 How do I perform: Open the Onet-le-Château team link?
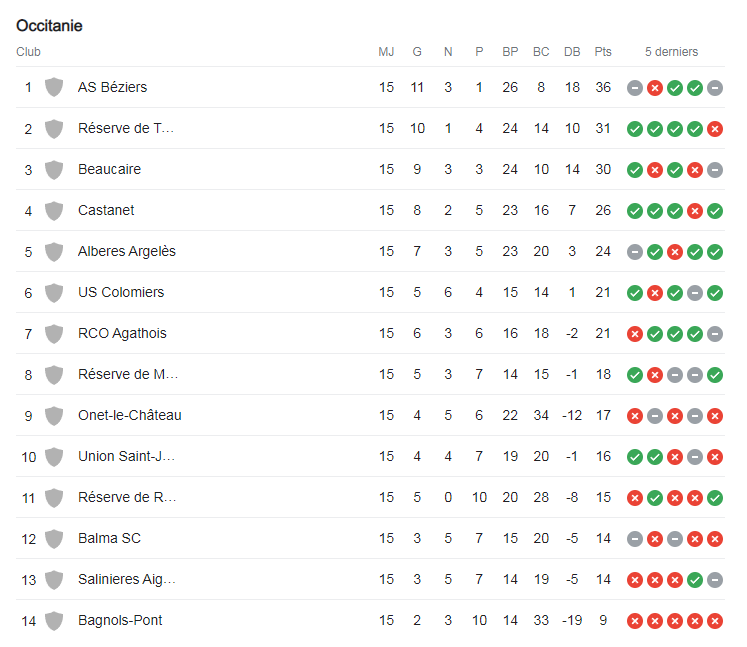click(x=130, y=415)
